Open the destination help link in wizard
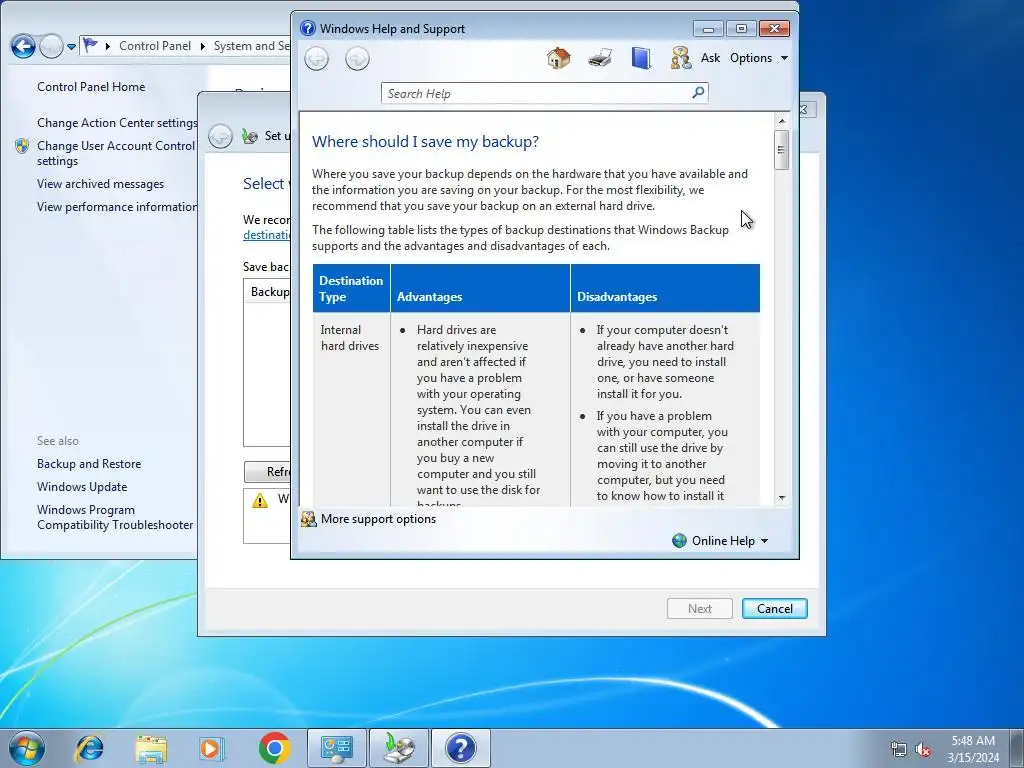The width and height of the screenshot is (1024, 768). (266, 235)
